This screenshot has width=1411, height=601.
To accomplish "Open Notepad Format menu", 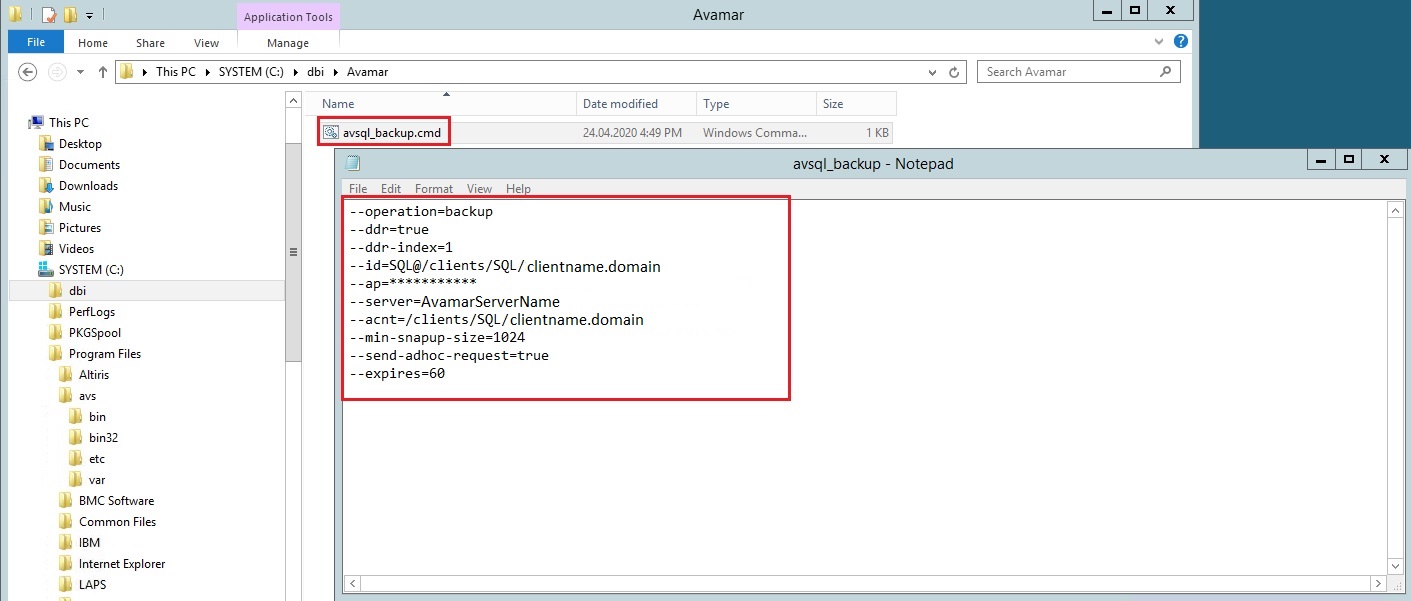I will point(434,188).
